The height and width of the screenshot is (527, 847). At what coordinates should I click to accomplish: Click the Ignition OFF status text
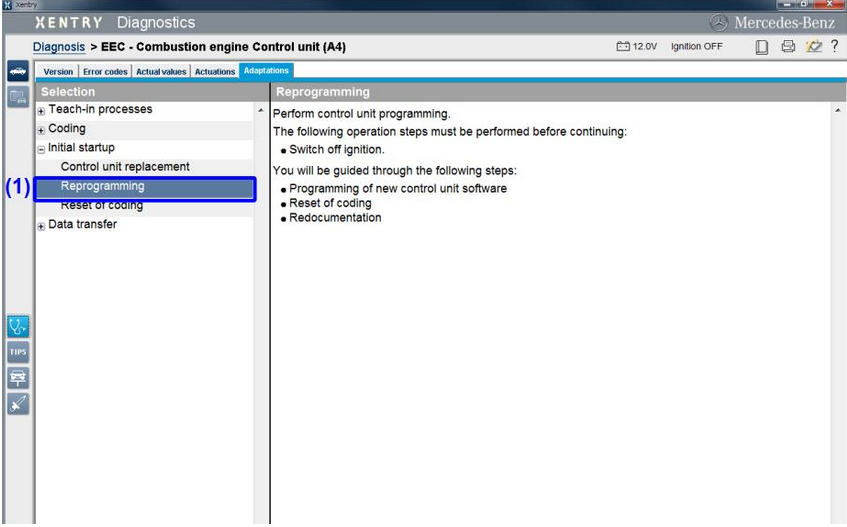click(x=696, y=46)
